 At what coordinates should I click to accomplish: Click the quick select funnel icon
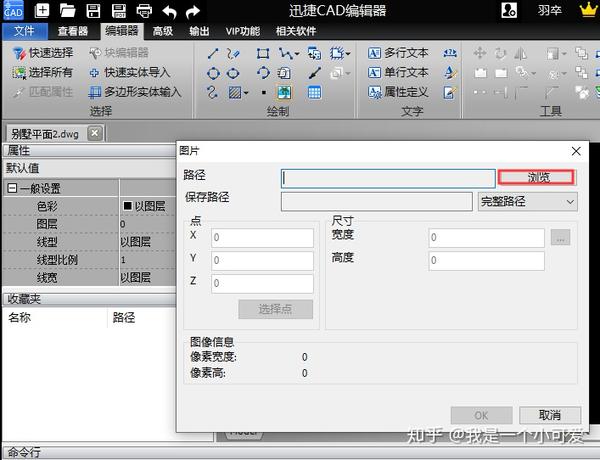tap(18, 53)
